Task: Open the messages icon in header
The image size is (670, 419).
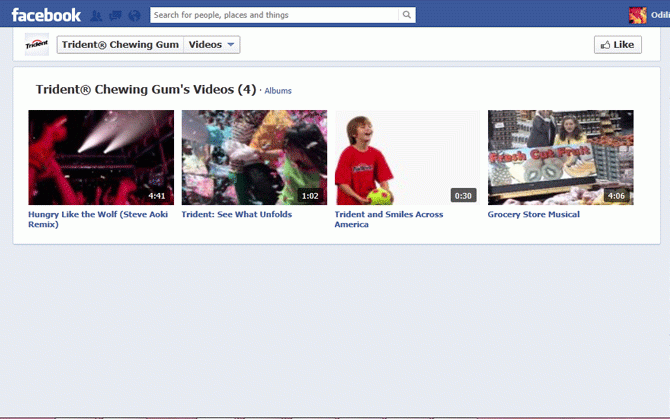Action: 115,16
